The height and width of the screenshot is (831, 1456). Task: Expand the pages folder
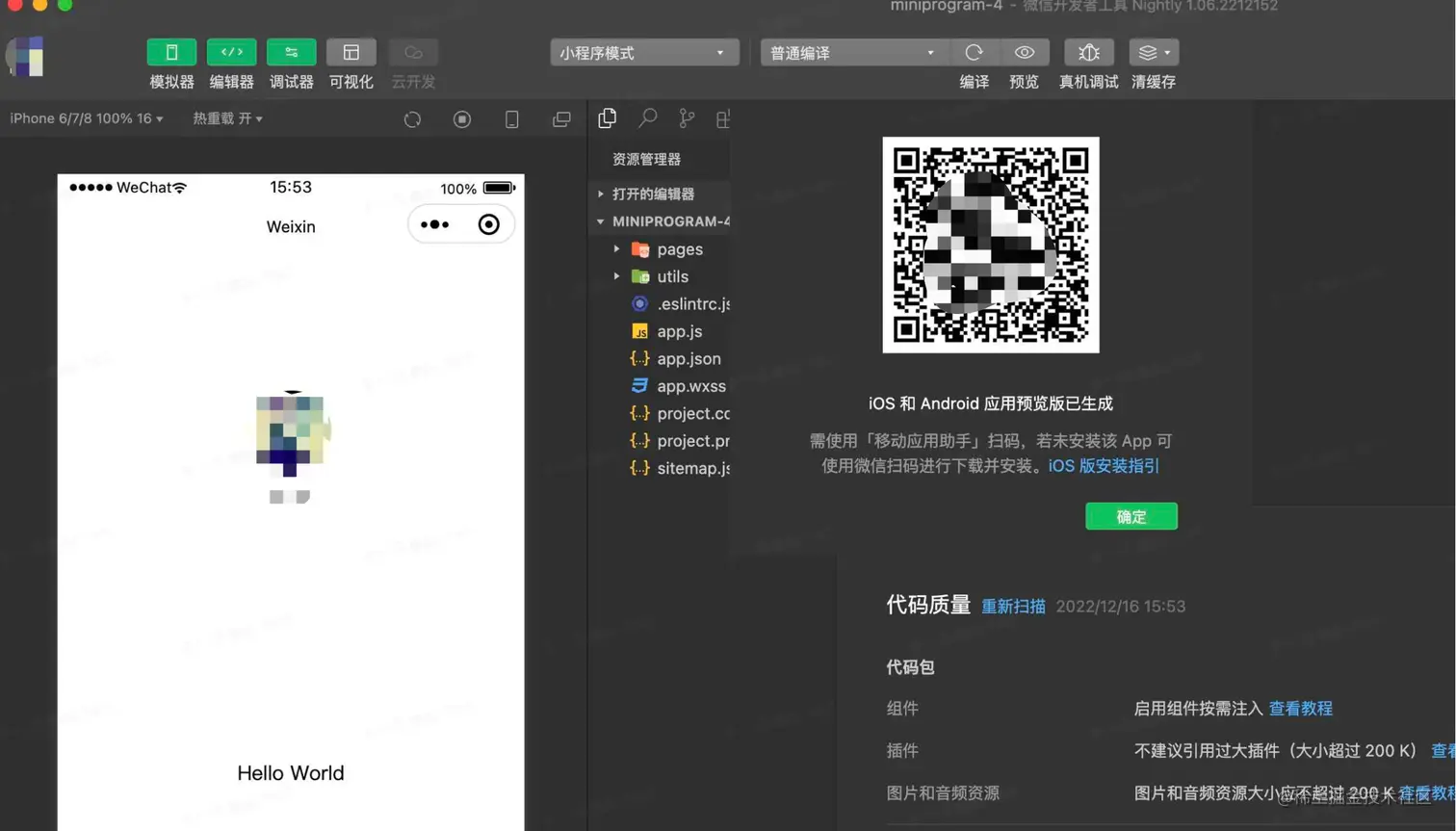pyautogui.click(x=616, y=249)
